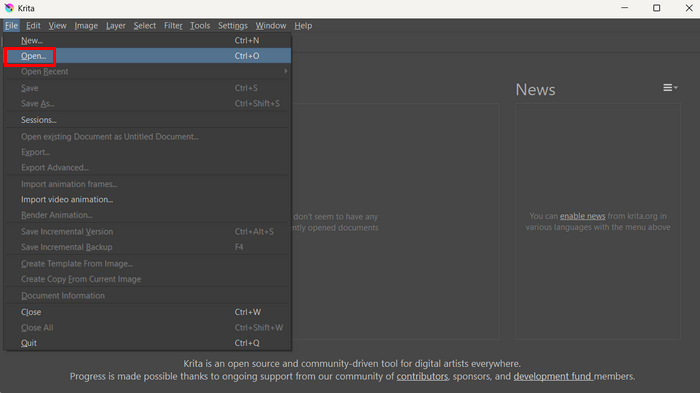Open the contributors link
Viewport: 700px width, 393px height.
(422, 376)
